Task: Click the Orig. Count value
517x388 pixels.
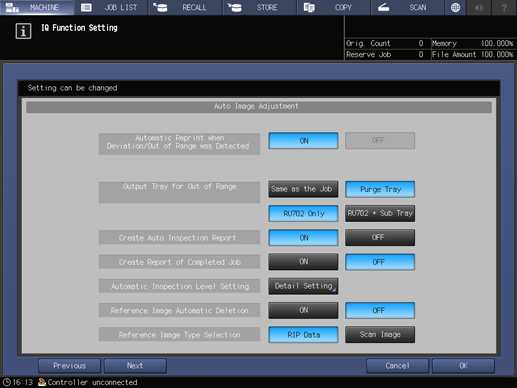Action: 421,43
